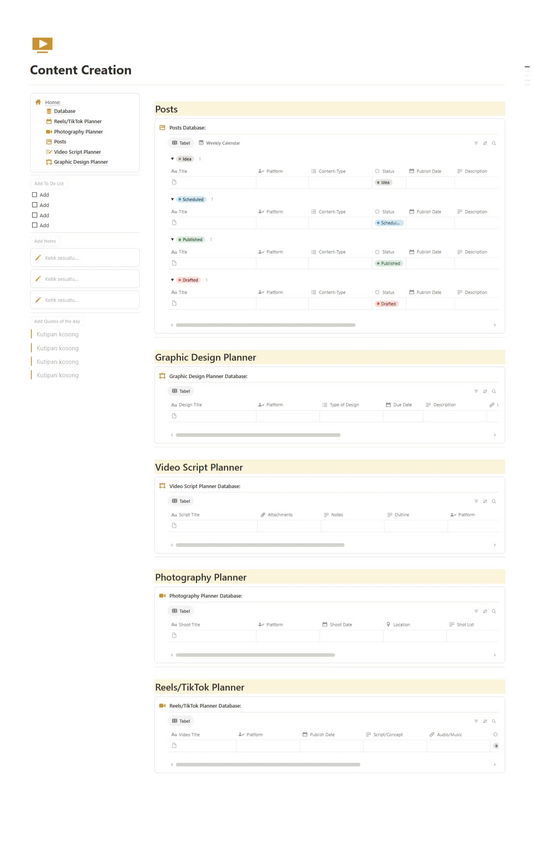Image resolution: width=533 pixels, height=854 pixels.
Task: Open sort icon in Video Script Planner
Action: point(485,502)
